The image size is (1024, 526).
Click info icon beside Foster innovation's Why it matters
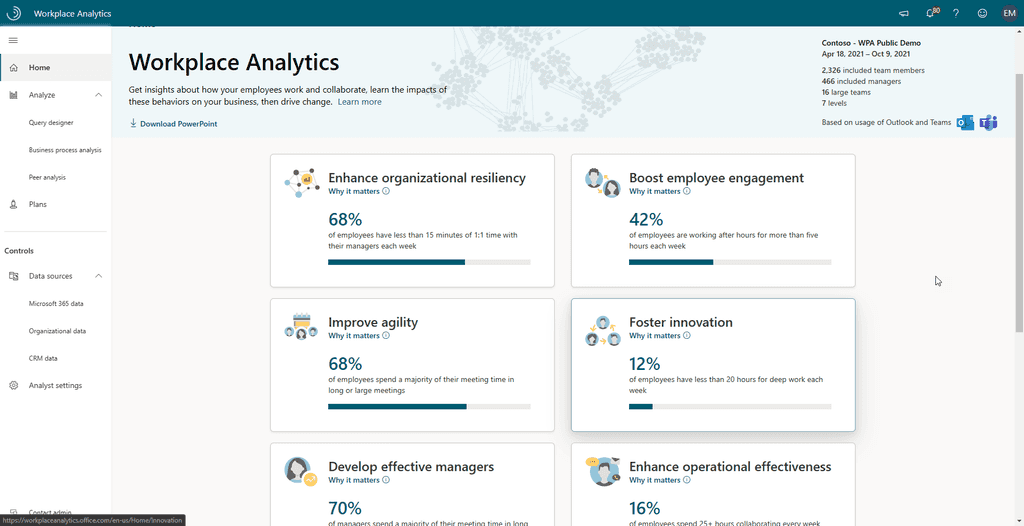click(x=686, y=336)
